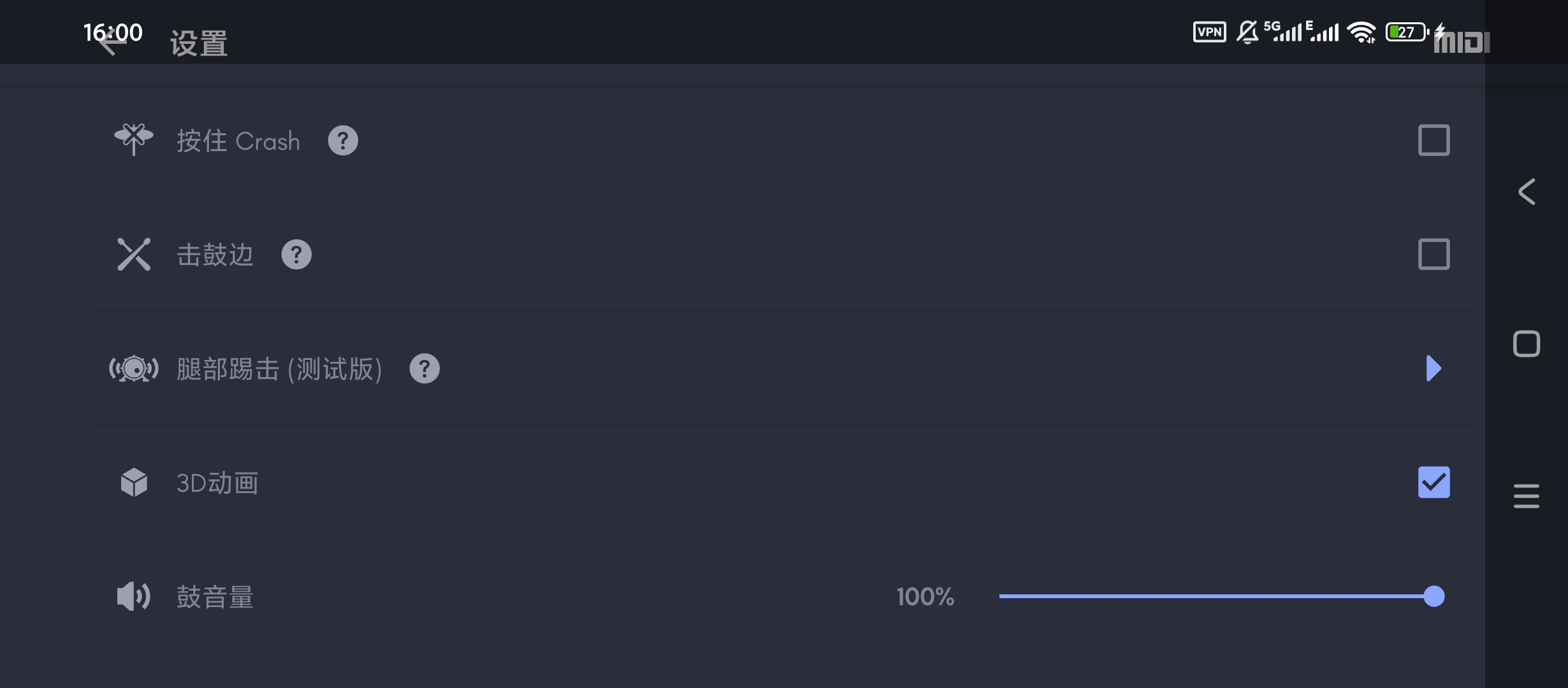Disable the 3D动画 checkbox
The height and width of the screenshot is (688, 1568).
1434,482
